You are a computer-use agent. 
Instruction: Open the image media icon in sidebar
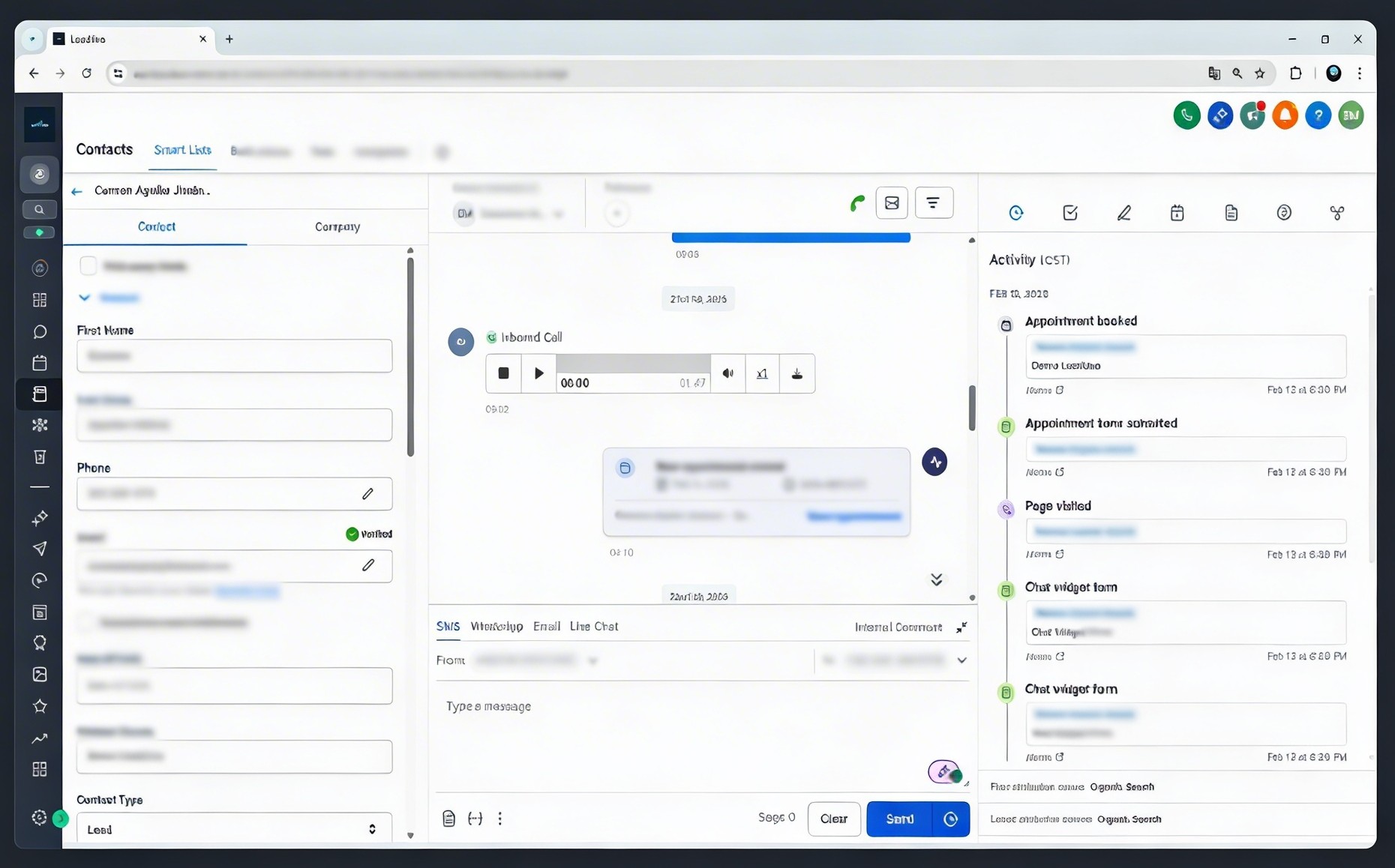(40, 675)
